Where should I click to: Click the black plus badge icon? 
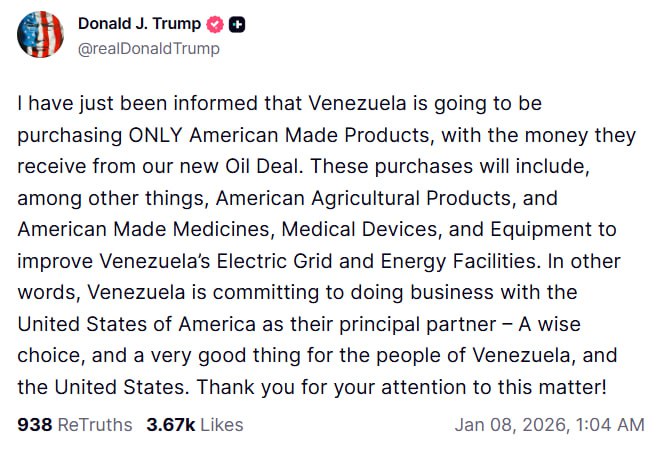click(236, 24)
